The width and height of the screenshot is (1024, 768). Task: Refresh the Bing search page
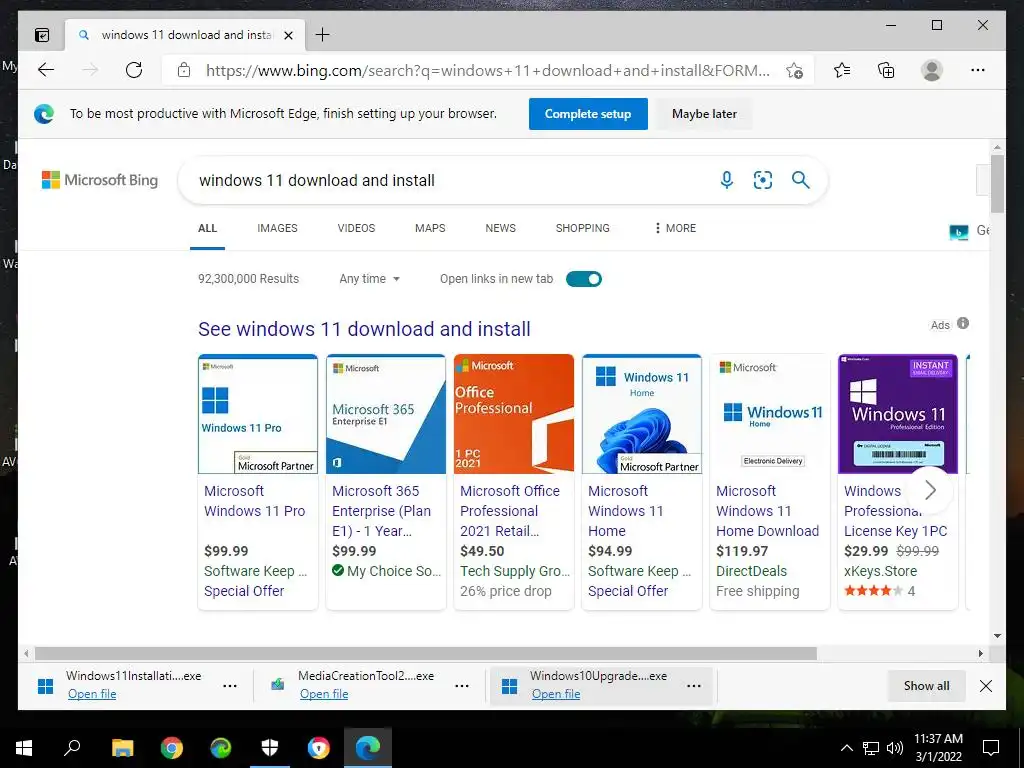(x=134, y=70)
